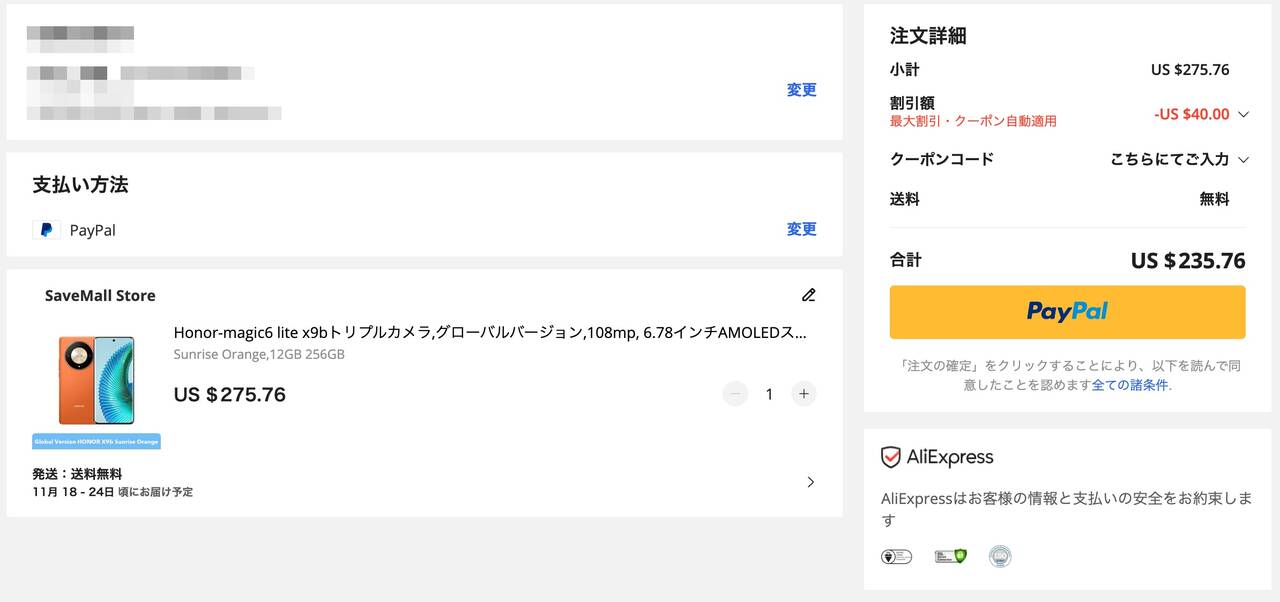
Task: Click the AliExpress shield checkmark icon
Action: 890,457
